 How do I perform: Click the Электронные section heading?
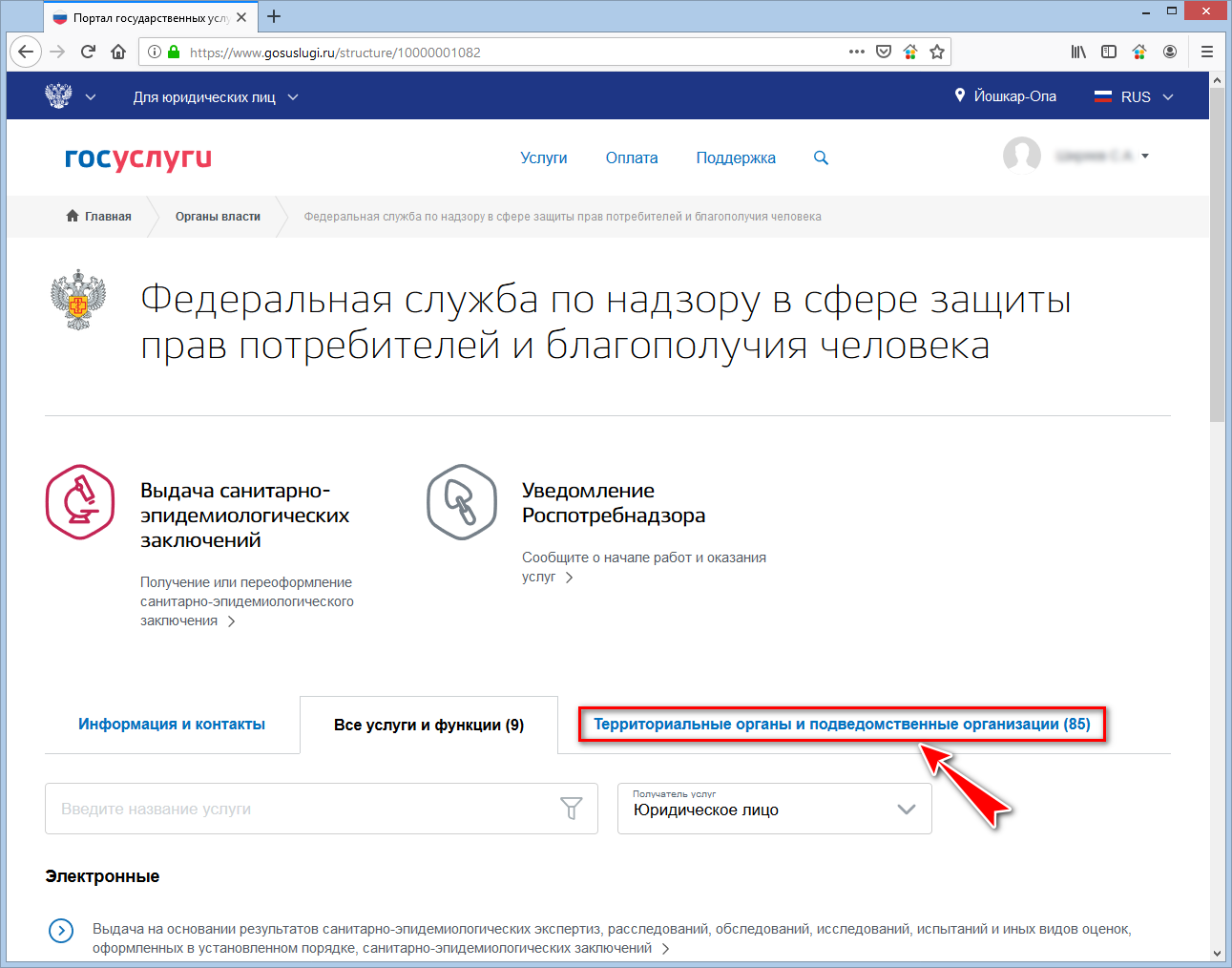tap(102, 876)
